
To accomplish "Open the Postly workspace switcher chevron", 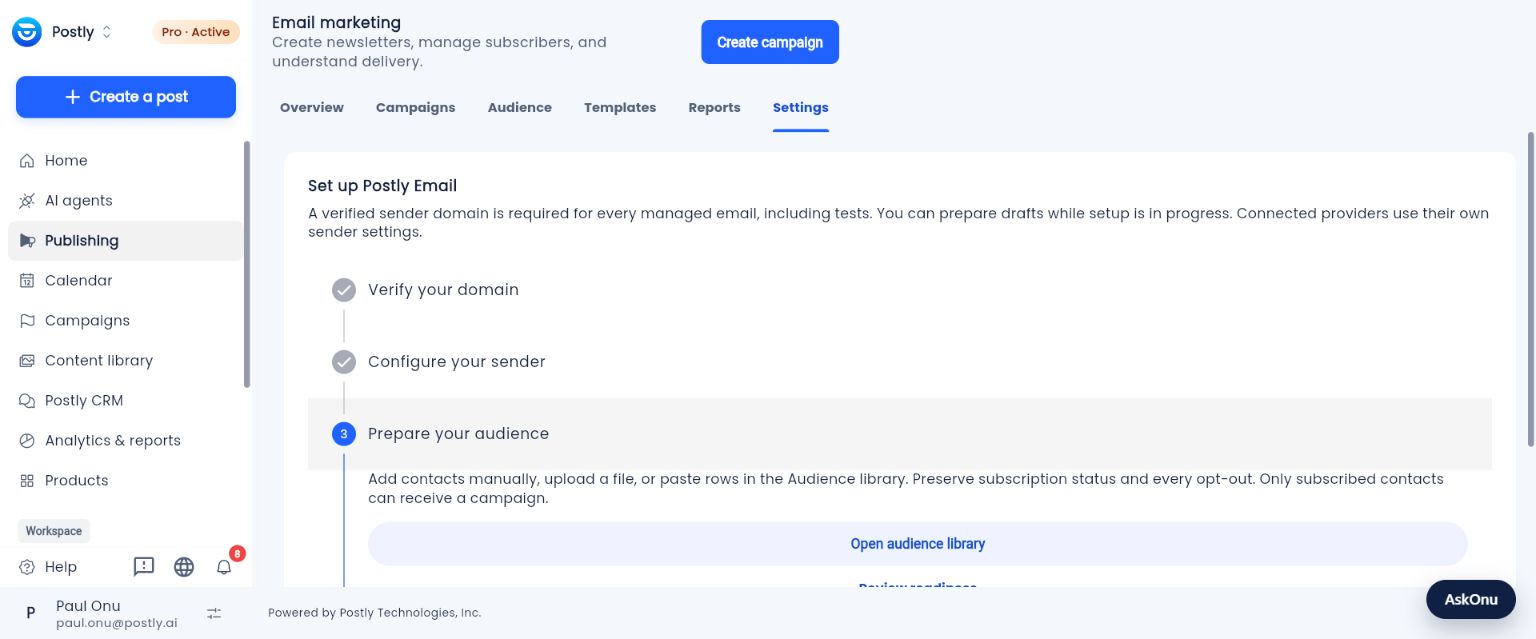I will (x=107, y=32).
